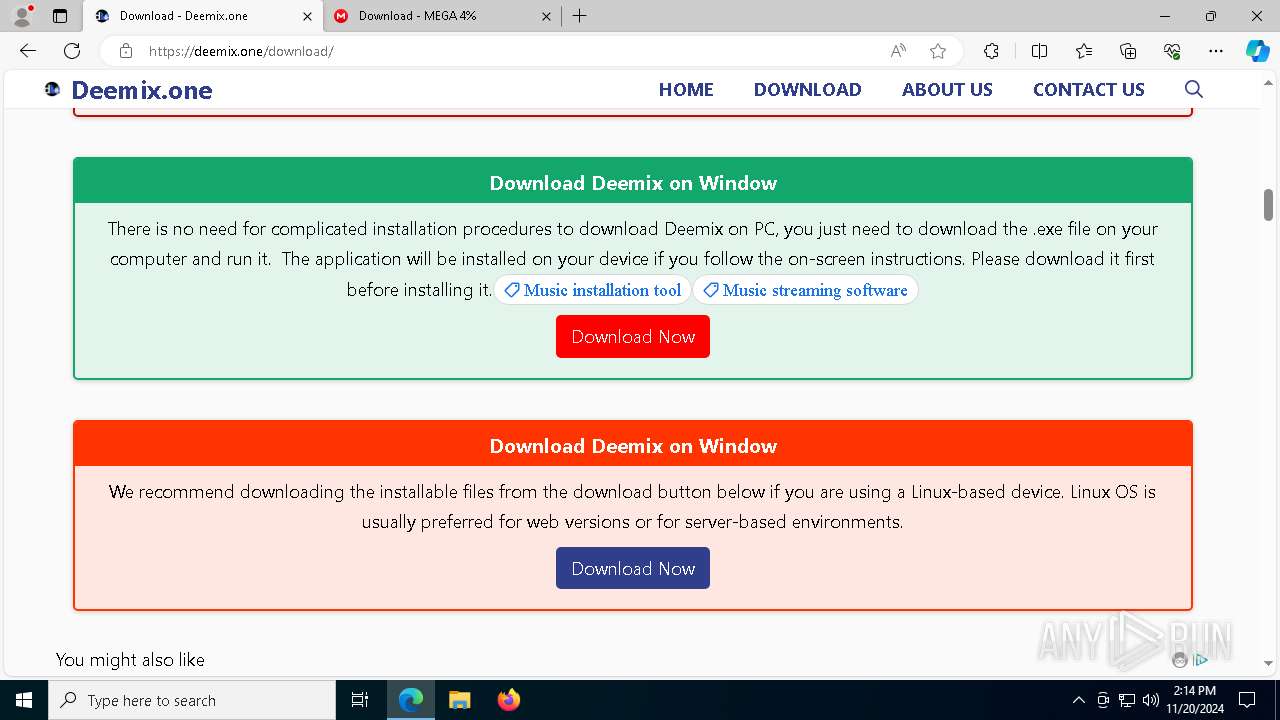
Task: Switch to Download - MEGA 4% tab
Action: (442, 16)
